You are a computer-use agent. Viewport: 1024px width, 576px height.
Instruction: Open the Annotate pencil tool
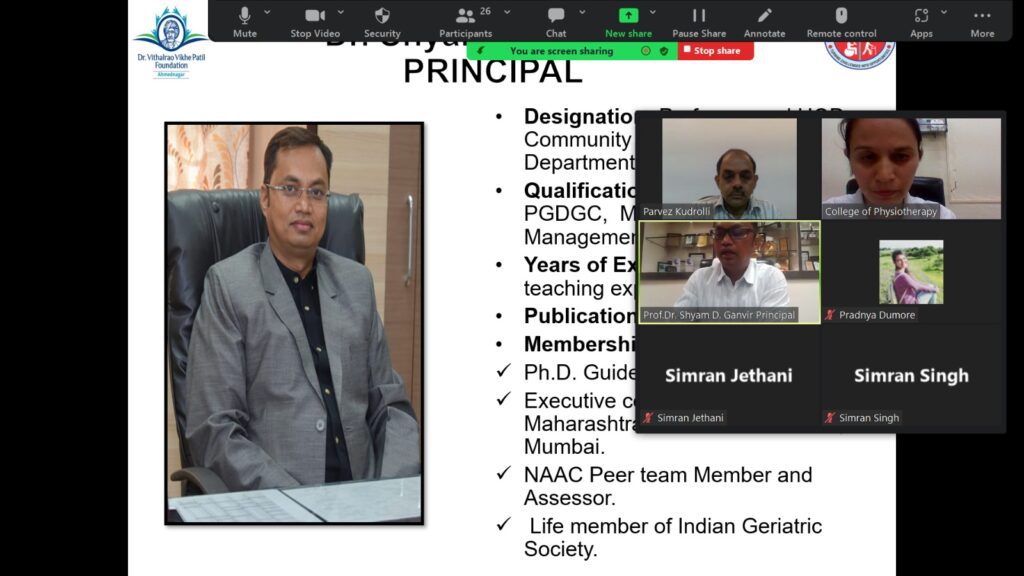[764, 21]
